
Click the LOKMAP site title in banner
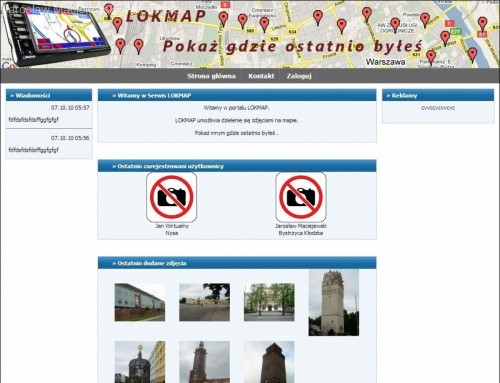coord(166,16)
